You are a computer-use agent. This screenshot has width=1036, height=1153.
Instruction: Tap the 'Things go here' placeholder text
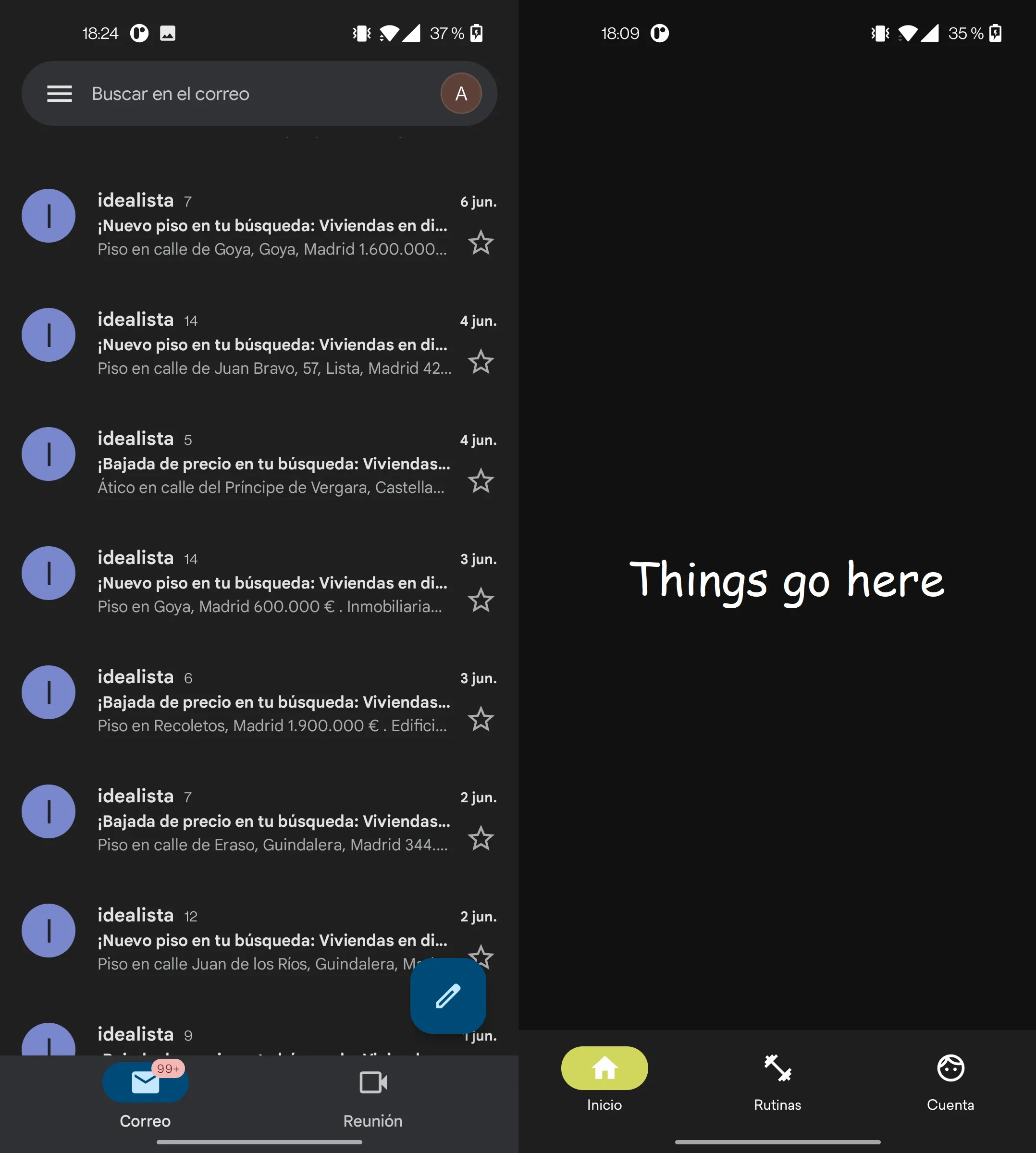pyautogui.click(x=787, y=580)
